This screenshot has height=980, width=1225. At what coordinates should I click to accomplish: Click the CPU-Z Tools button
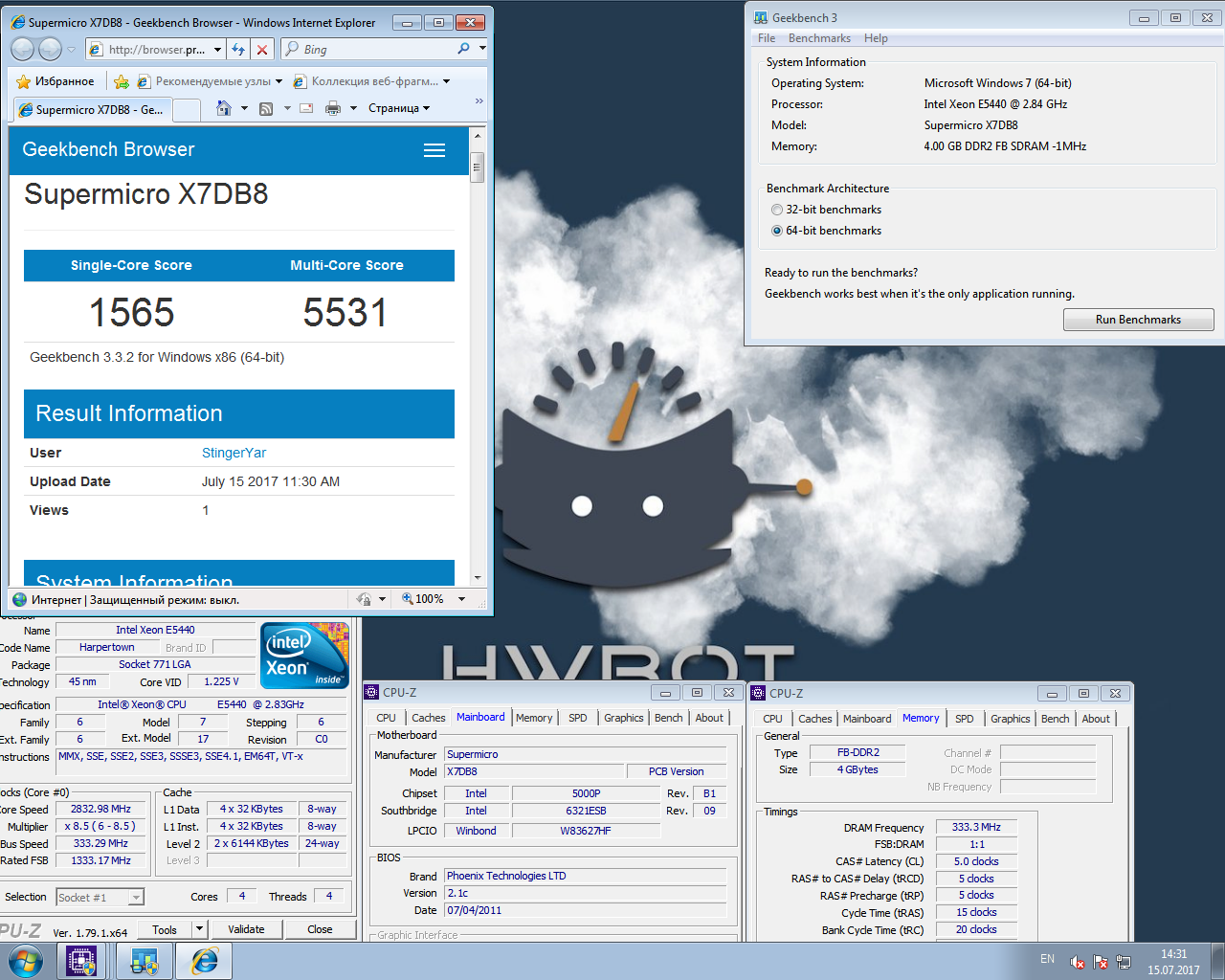pos(165,929)
